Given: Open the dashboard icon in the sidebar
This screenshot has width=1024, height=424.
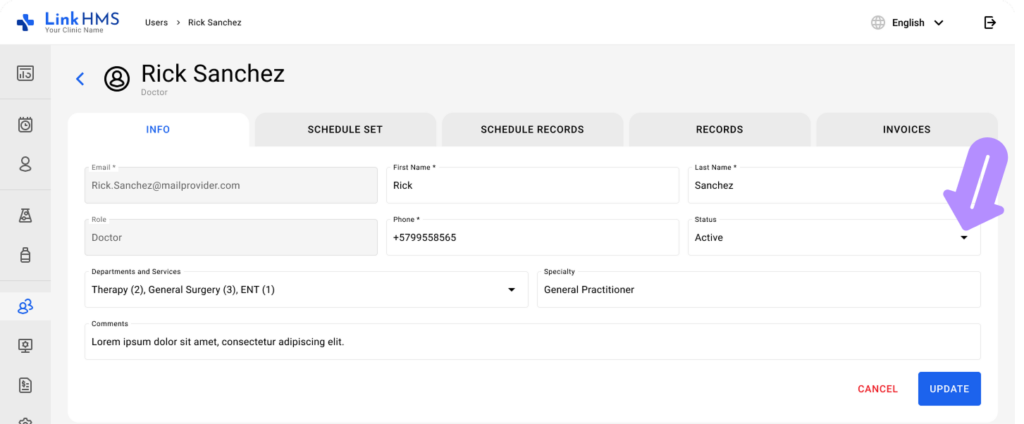Looking at the screenshot, I should click(x=25, y=73).
